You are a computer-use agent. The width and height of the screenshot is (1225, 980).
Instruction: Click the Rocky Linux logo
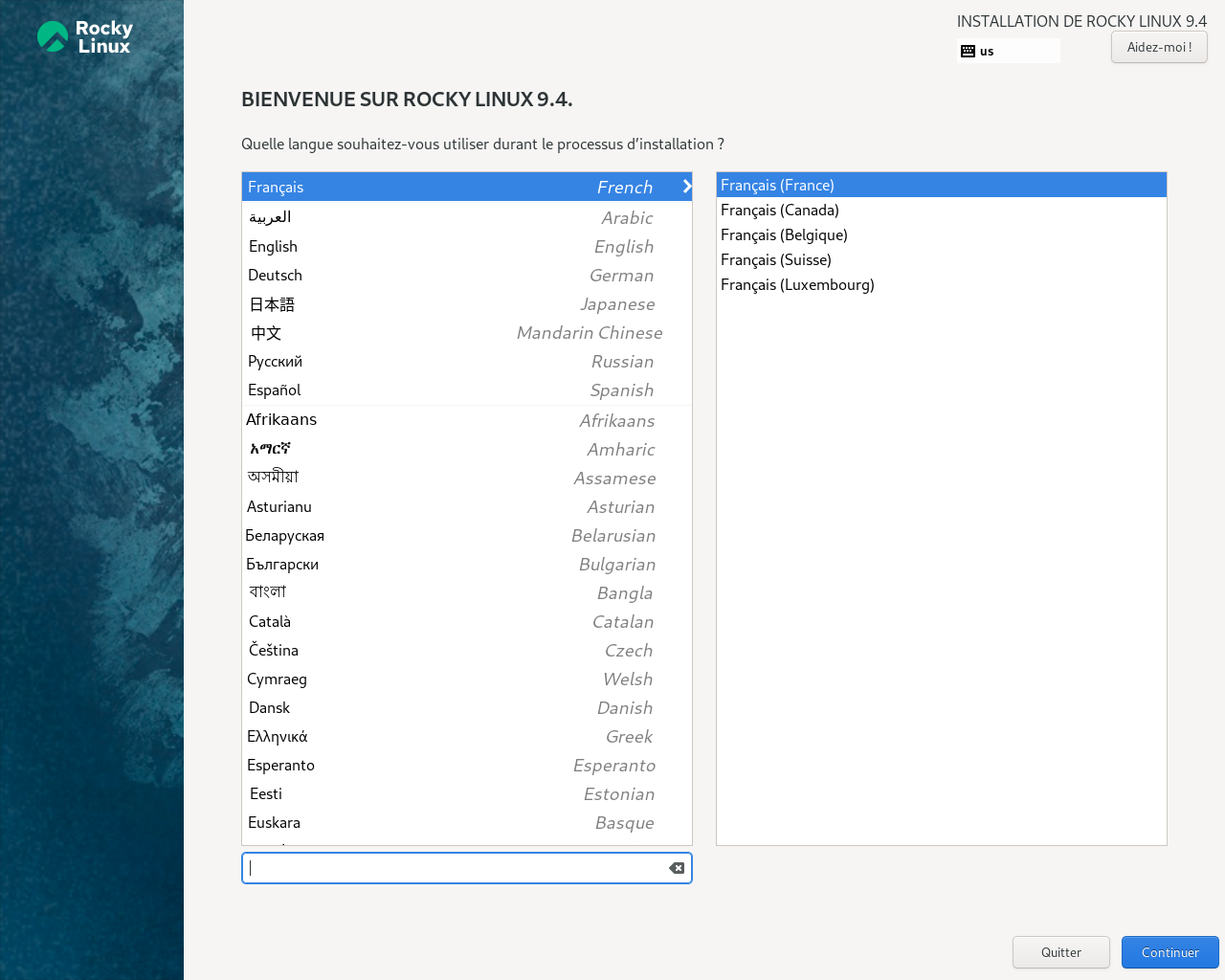85,37
